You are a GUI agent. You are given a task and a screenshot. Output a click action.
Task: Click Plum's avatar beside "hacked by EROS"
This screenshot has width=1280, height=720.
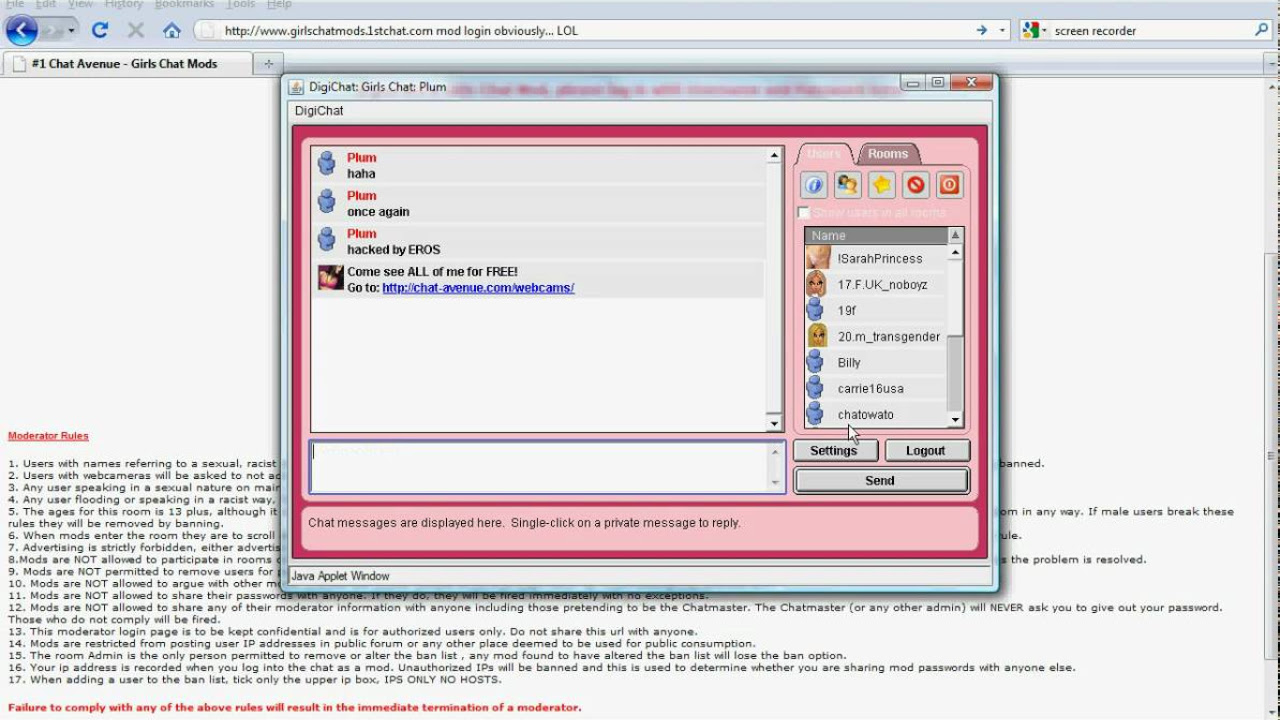326,239
